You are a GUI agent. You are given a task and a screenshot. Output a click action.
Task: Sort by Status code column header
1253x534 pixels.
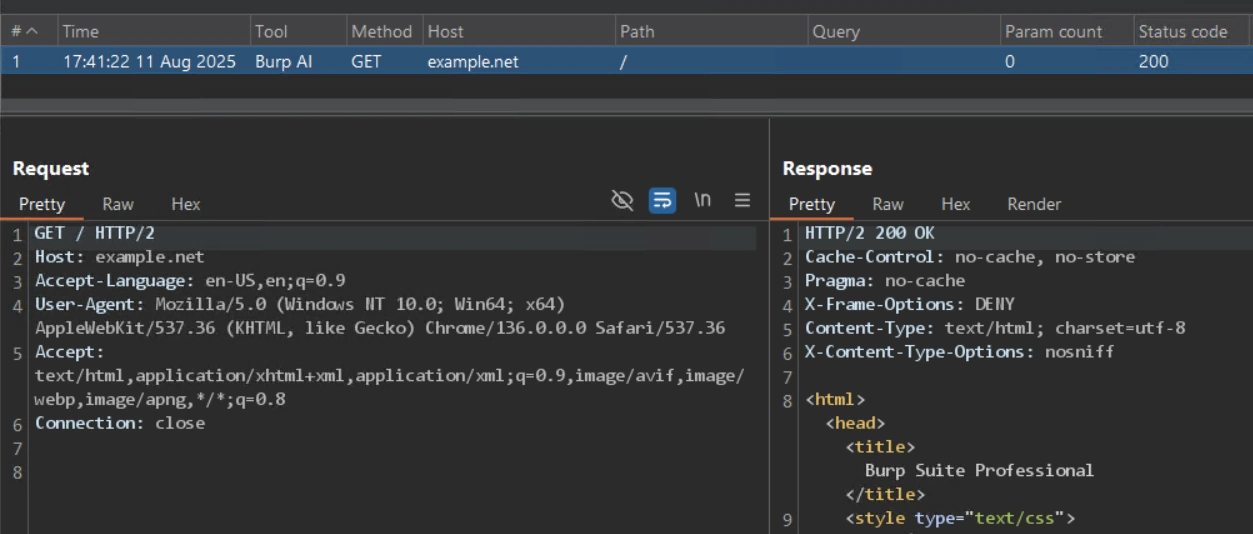coord(1192,31)
